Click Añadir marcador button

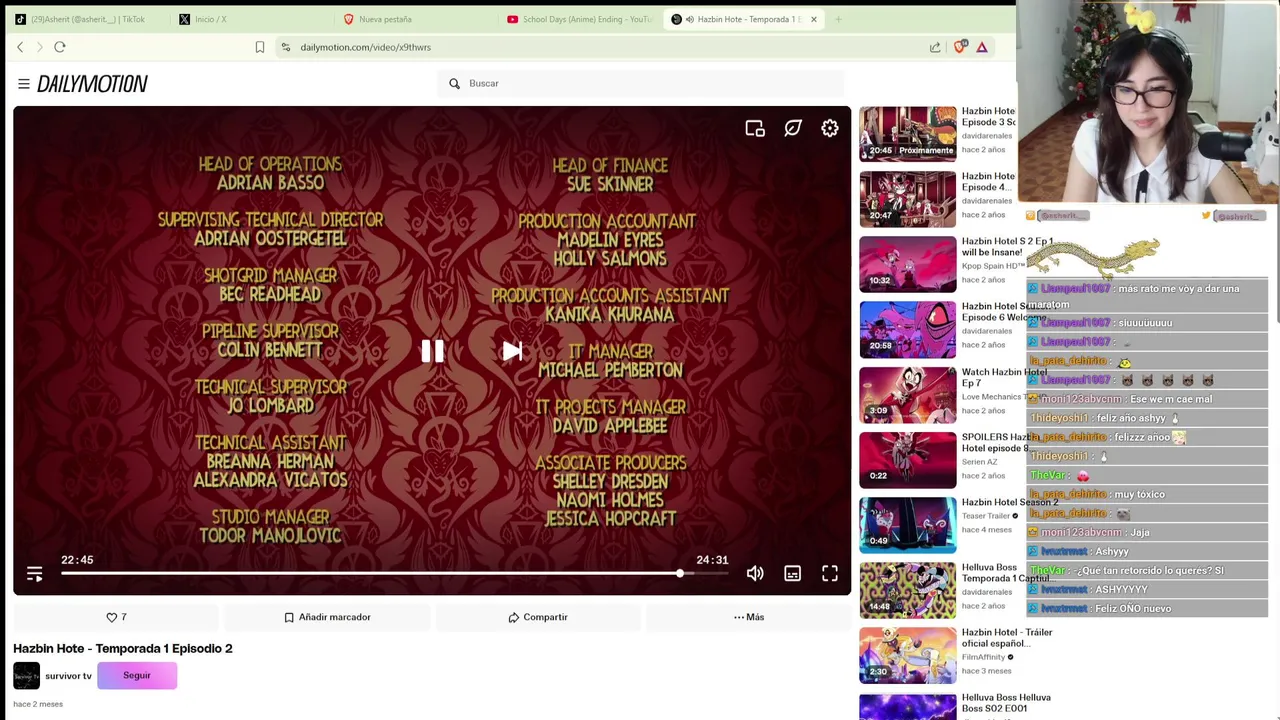tap(327, 617)
